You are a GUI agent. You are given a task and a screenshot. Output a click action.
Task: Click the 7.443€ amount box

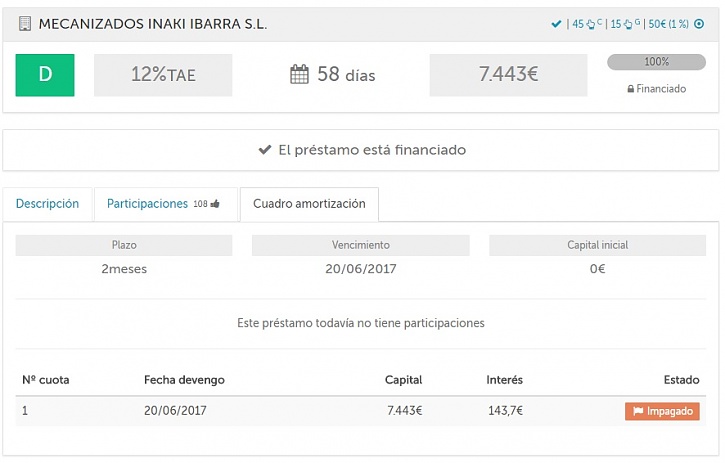tap(508, 75)
